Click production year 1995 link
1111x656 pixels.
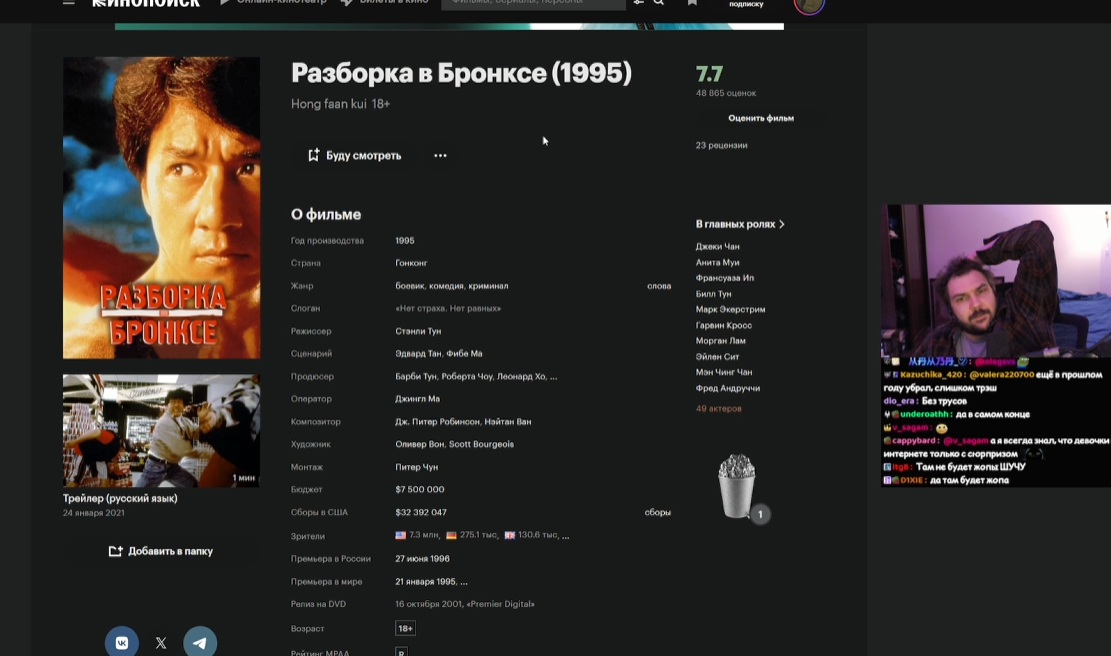click(405, 241)
